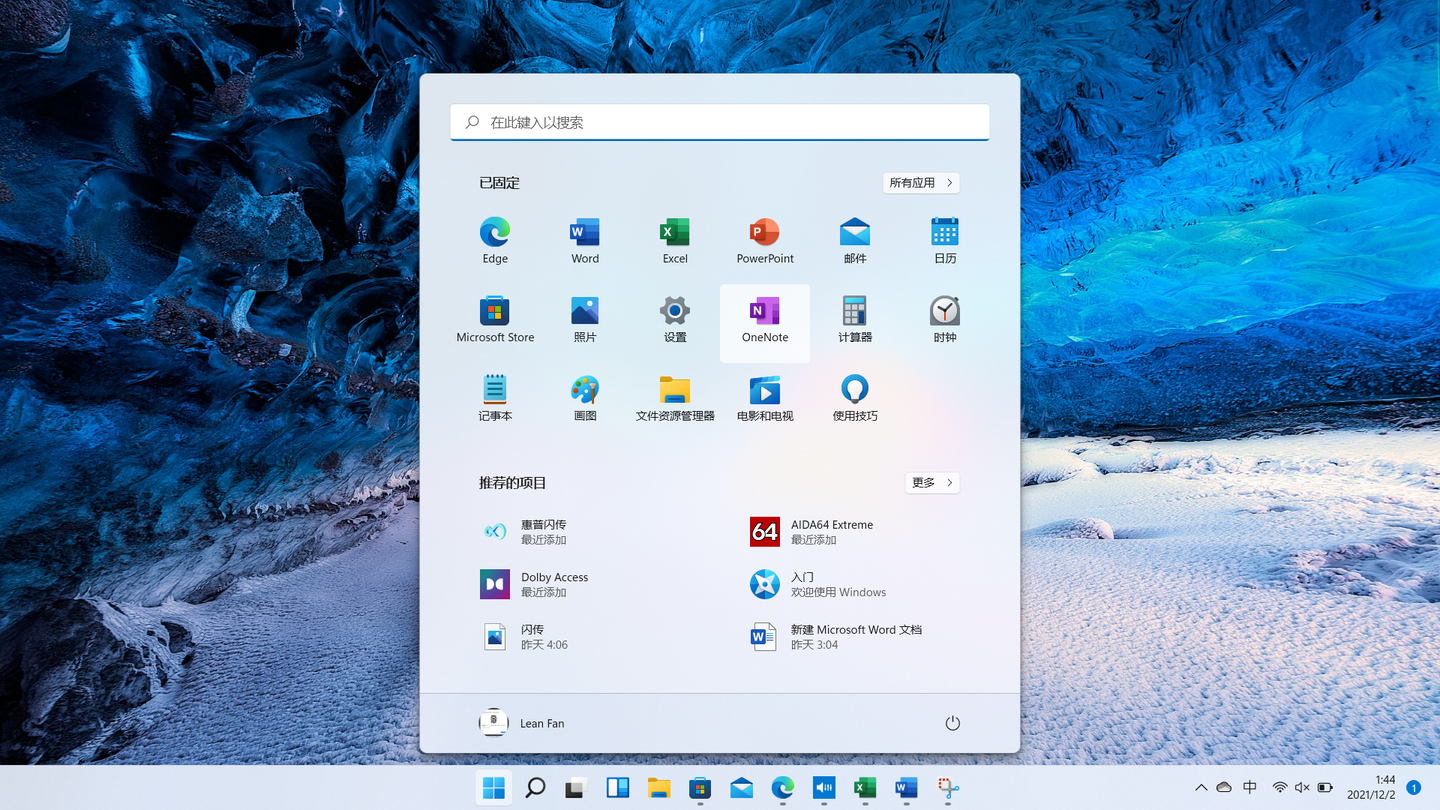Open Wi-Fi network tray icon
This screenshot has width=1440, height=810.
(x=1279, y=788)
